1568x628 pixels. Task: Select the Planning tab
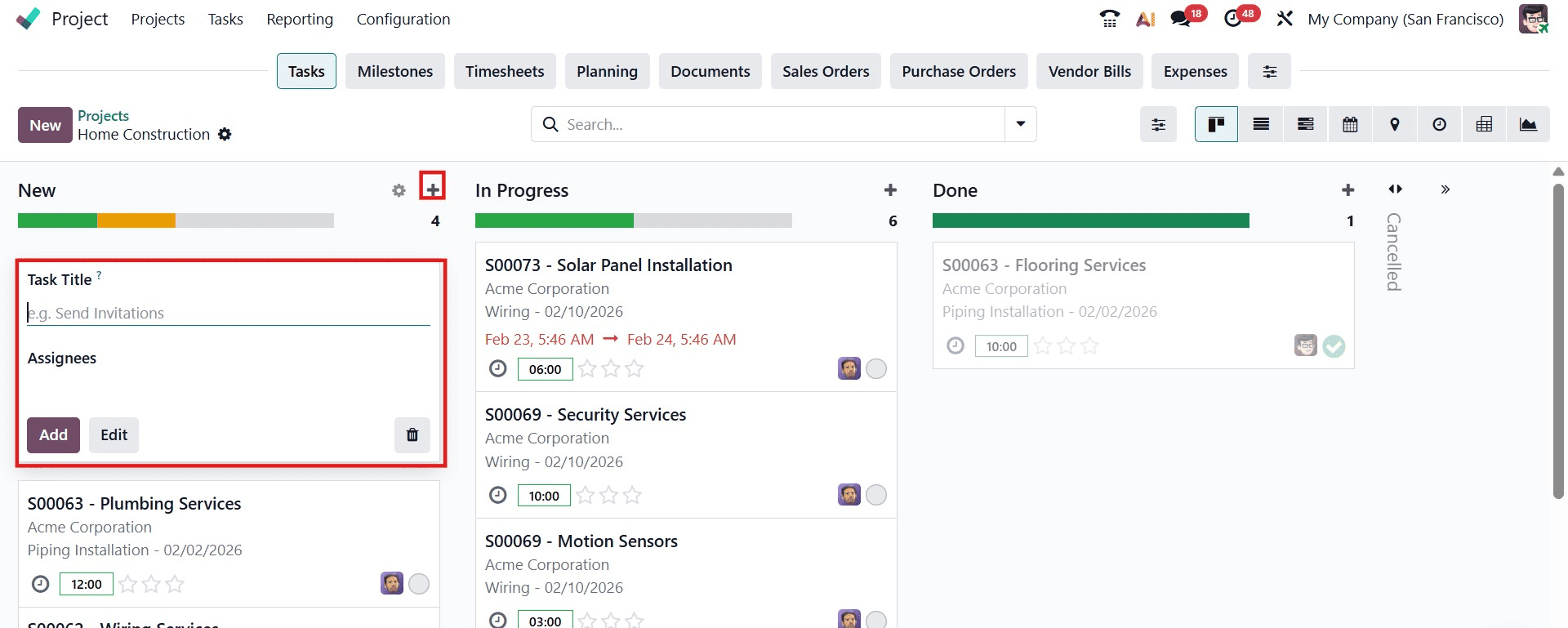click(x=607, y=72)
